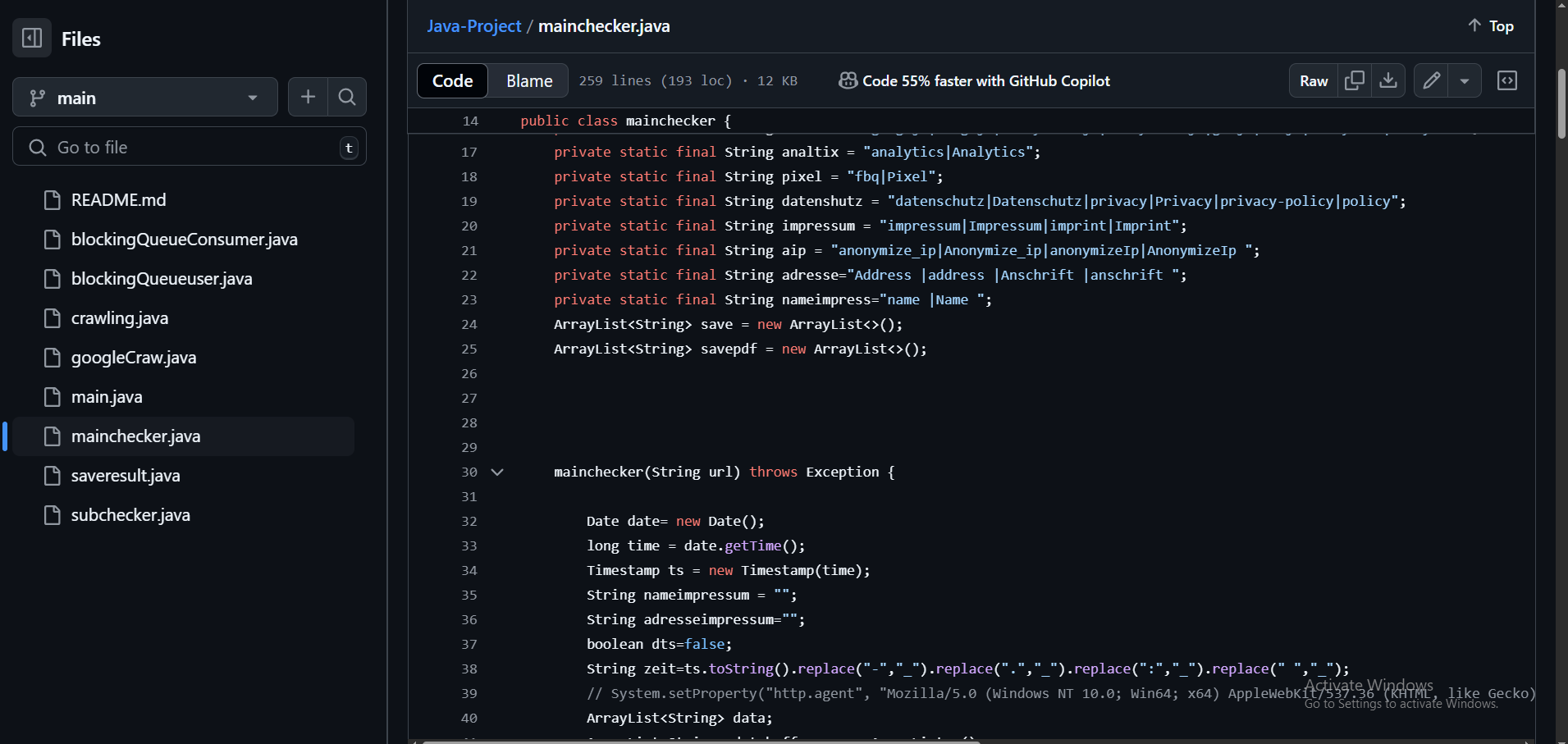Screen dimensions: 1568x744
Task: Select the Code tab
Action: tap(453, 80)
